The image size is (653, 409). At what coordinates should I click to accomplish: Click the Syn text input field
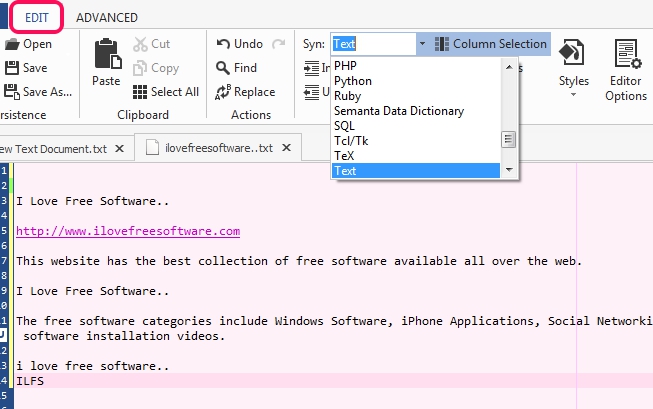[374, 44]
